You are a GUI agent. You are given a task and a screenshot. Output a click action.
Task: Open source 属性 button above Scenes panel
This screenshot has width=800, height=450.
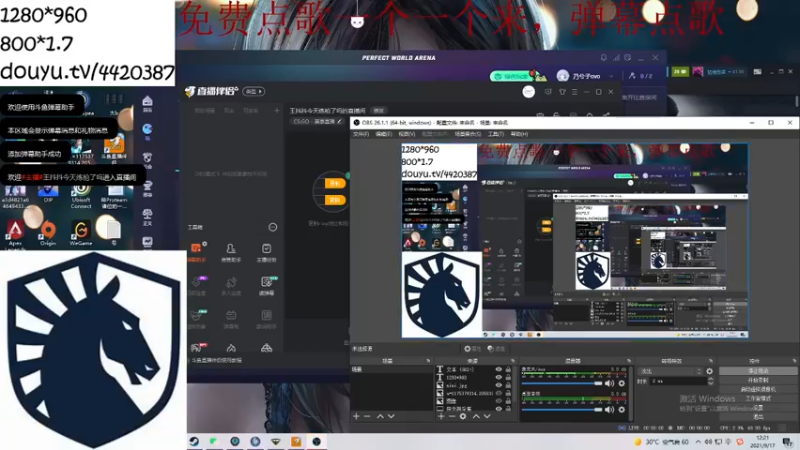tap(472, 349)
